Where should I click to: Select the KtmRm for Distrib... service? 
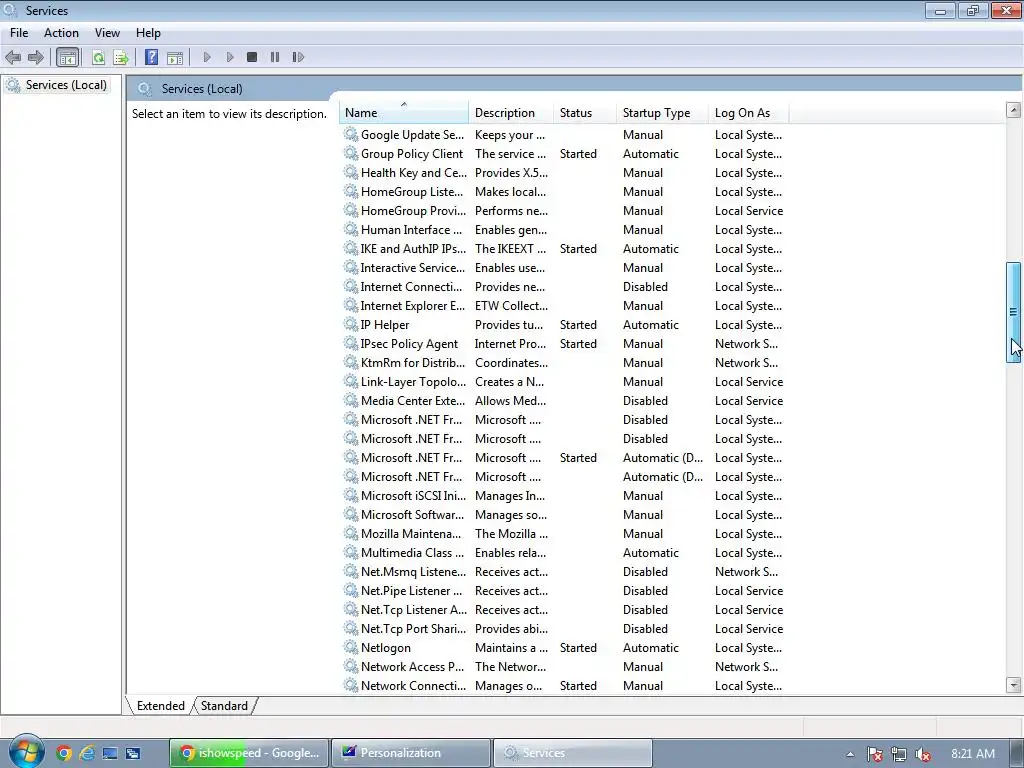point(564,362)
